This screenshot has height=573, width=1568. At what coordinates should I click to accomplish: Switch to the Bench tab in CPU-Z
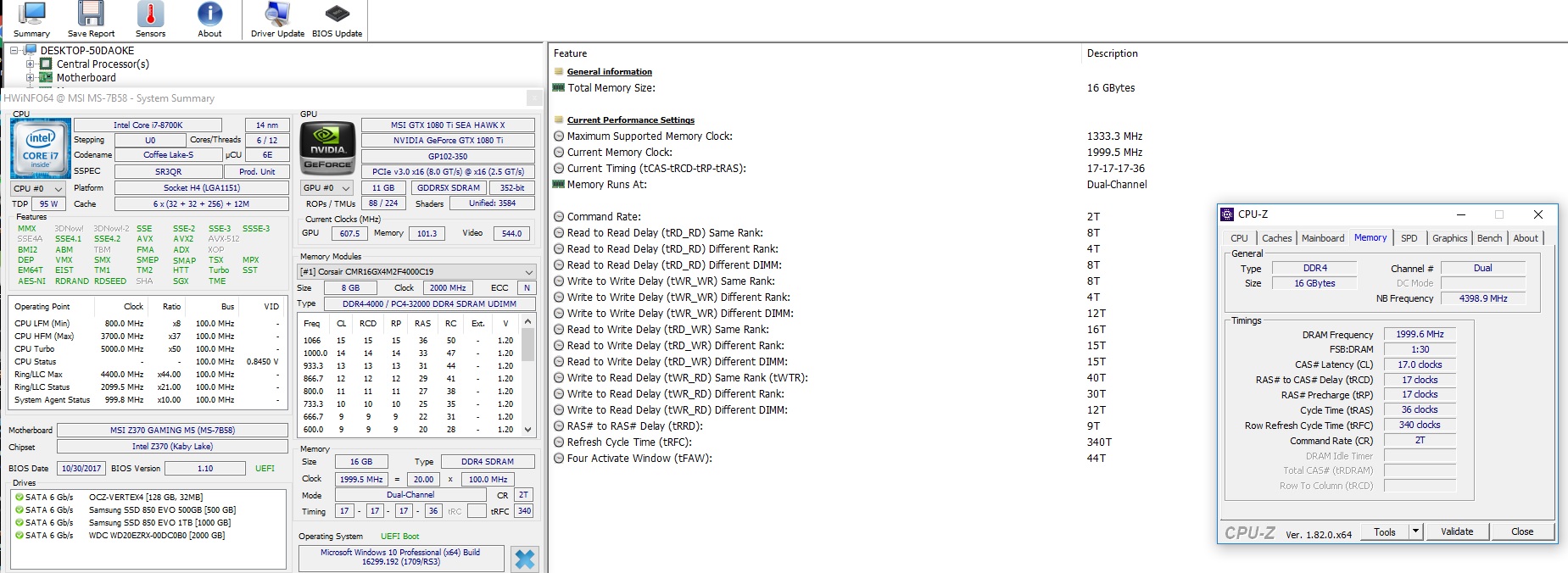1489,238
